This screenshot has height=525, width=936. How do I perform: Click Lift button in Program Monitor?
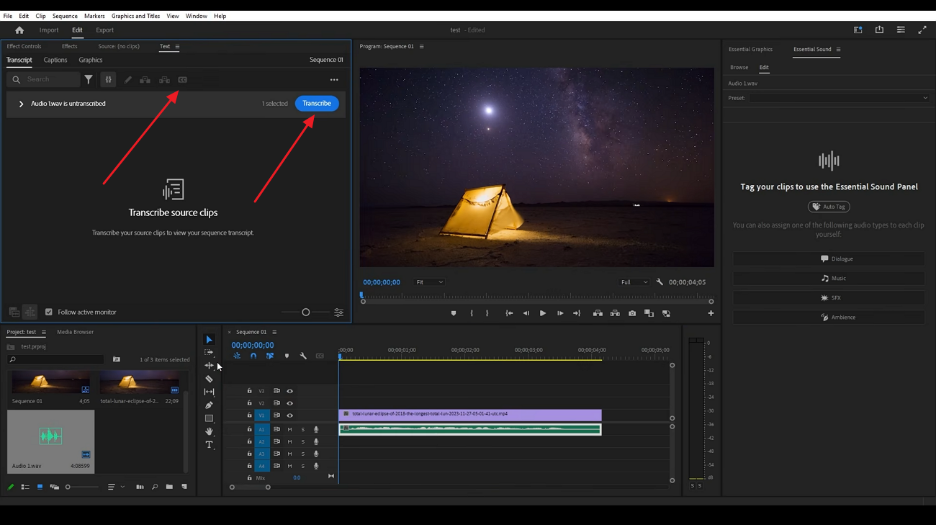pos(598,313)
